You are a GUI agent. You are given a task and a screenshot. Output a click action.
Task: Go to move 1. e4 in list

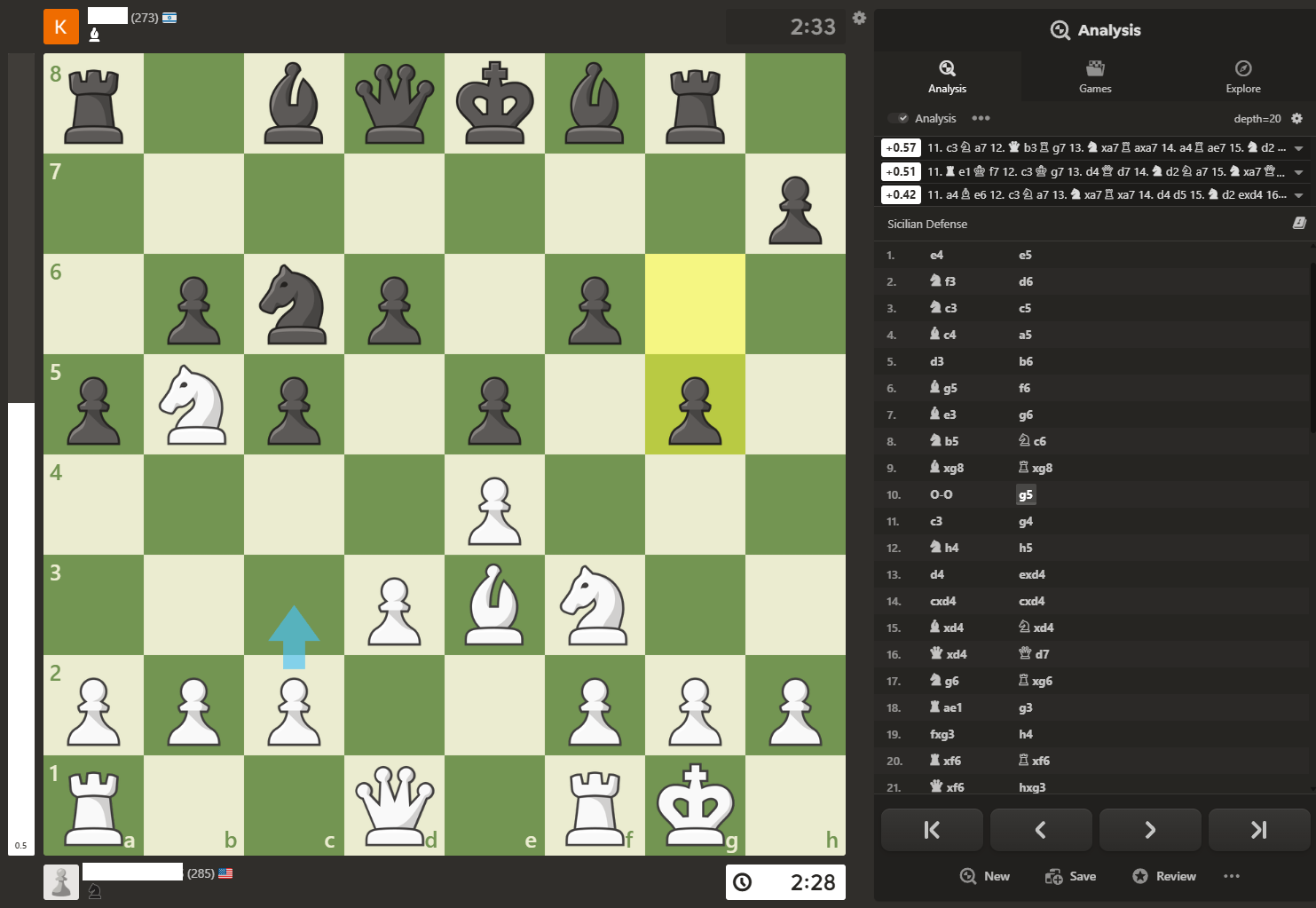click(936, 255)
